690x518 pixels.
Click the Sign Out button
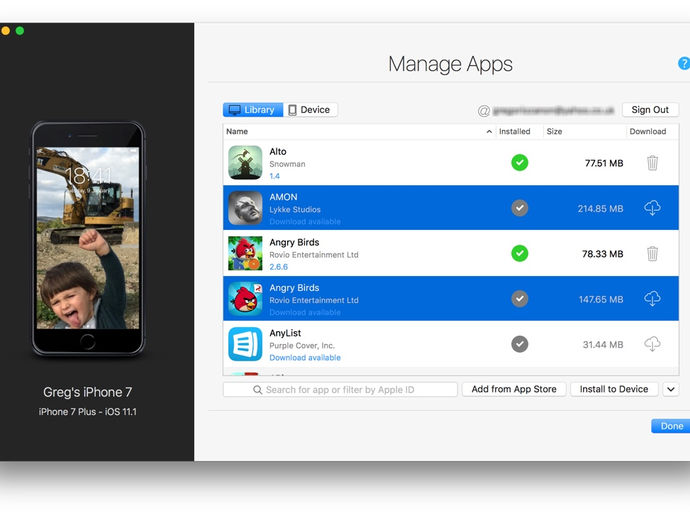click(x=650, y=110)
